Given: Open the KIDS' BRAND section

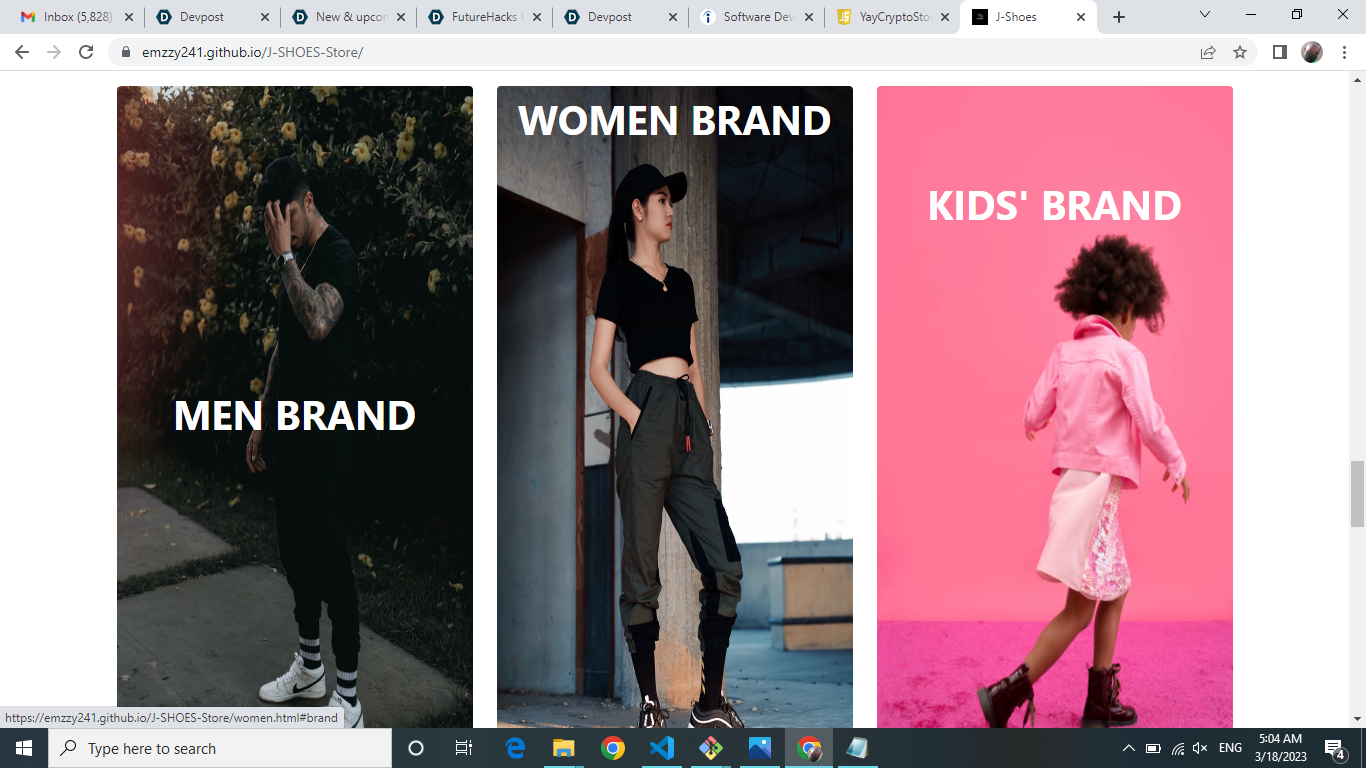Looking at the screenshot, I should pos(1055,400).
